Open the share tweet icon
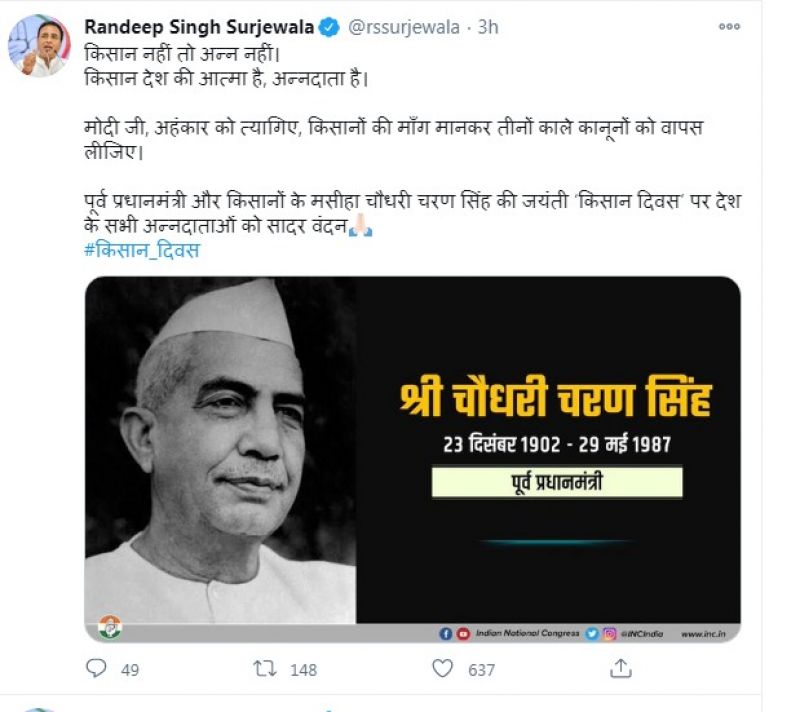The height and width of the screenshot is (712, 800). (620, 668)
